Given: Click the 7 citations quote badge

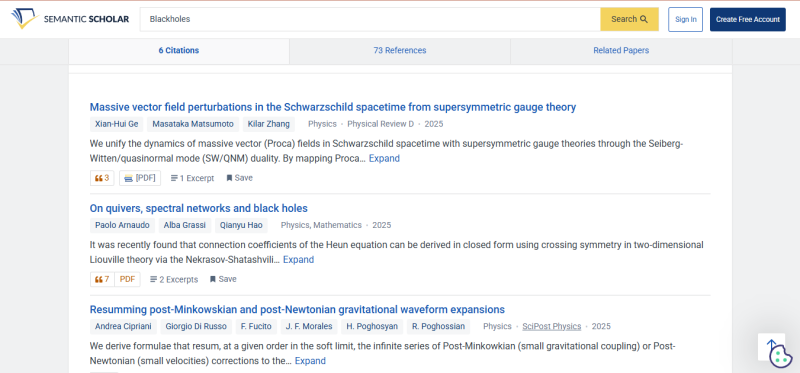Looking at the screenshot, I should tap(103, 279).
